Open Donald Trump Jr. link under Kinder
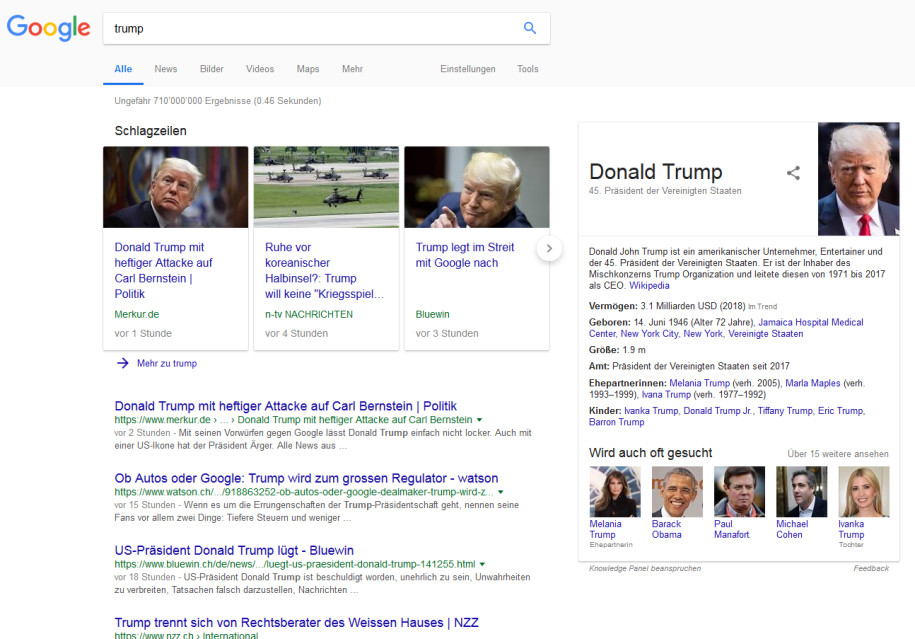The width and height of the screenshot is (915, 639). click(718, 411)
